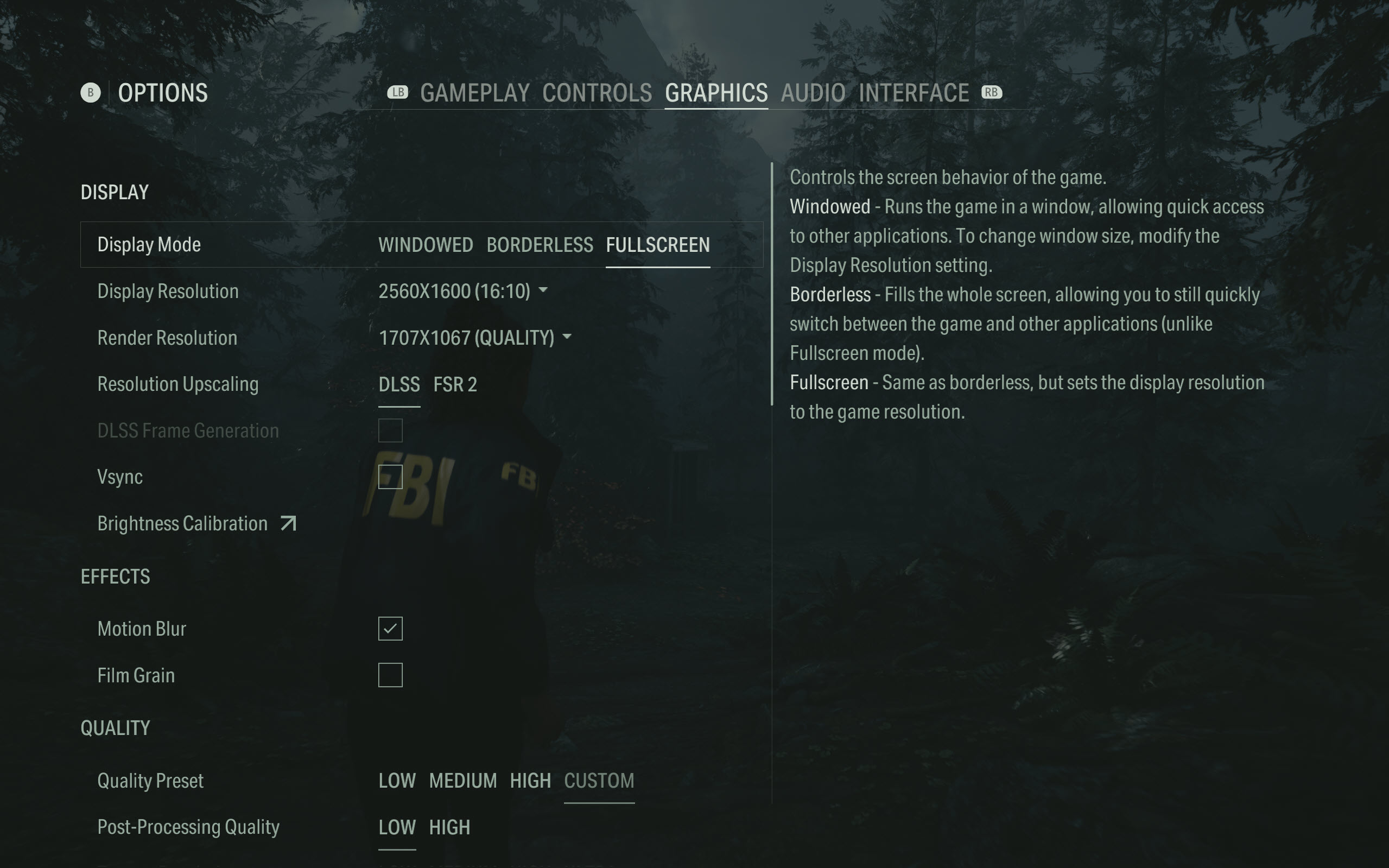Select the CONTROLS tab
This screenshot has height=868, width=1389.
pyautogui.click(x=597, y=92)
